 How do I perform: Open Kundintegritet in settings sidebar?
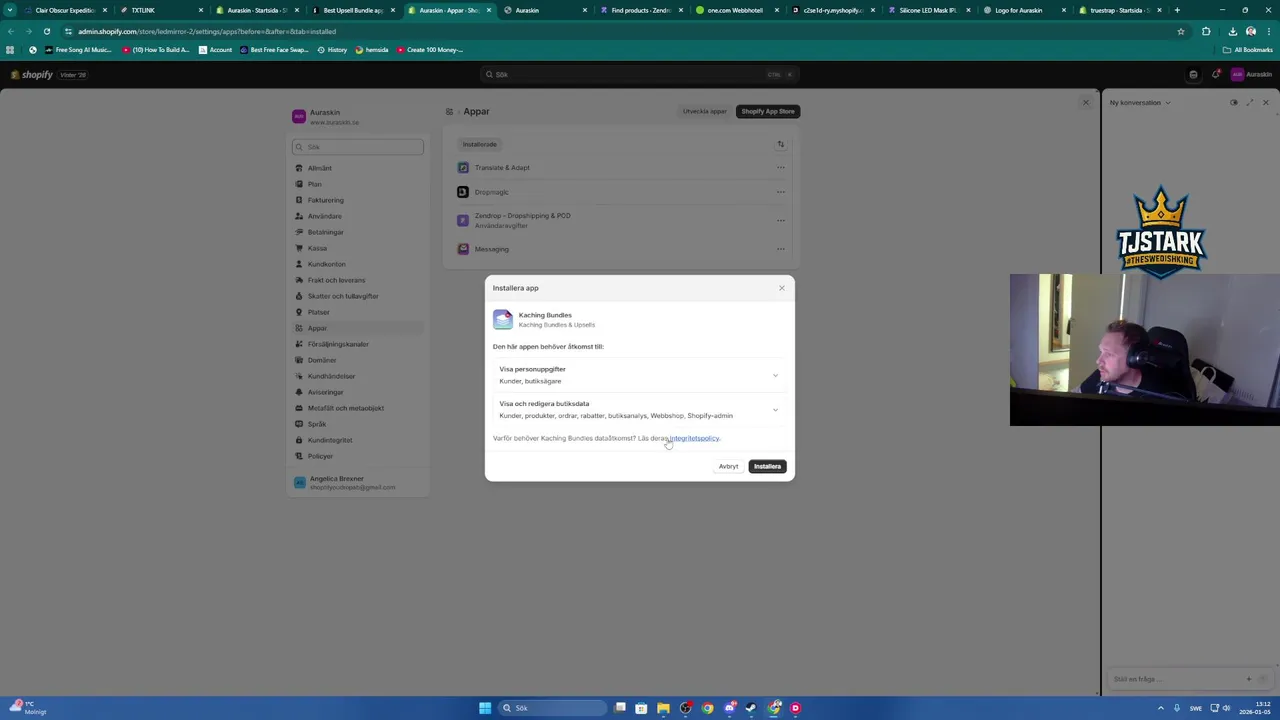[x=358, y=440]
